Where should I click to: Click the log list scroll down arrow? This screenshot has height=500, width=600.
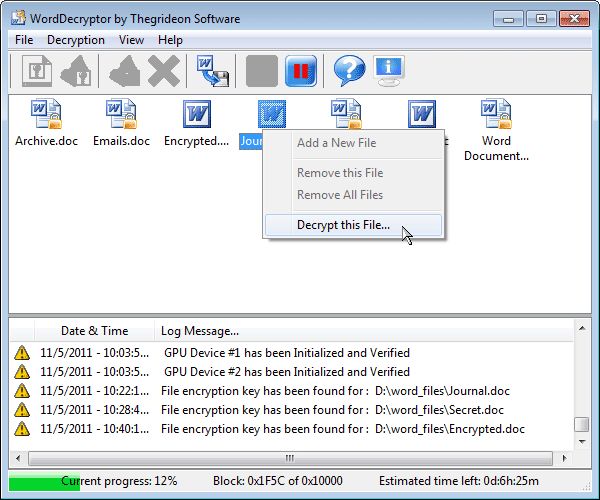582,441
